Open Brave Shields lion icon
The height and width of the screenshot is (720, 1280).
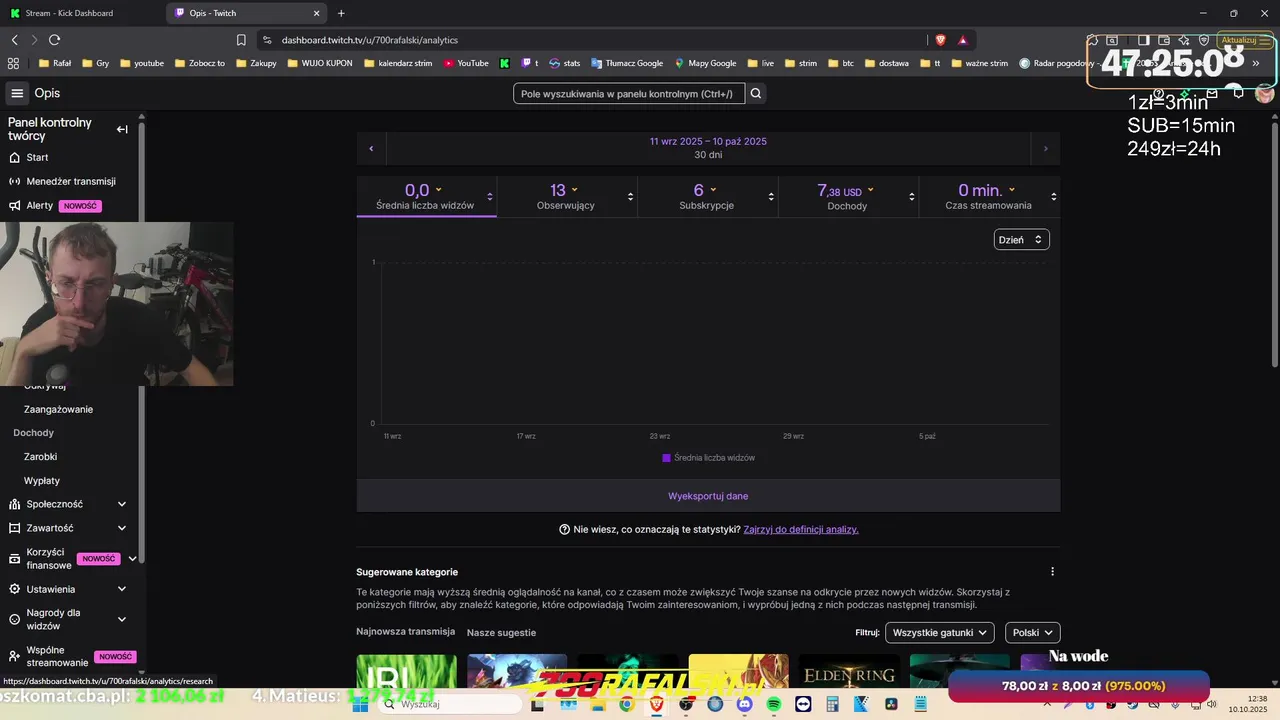(940, 40)
